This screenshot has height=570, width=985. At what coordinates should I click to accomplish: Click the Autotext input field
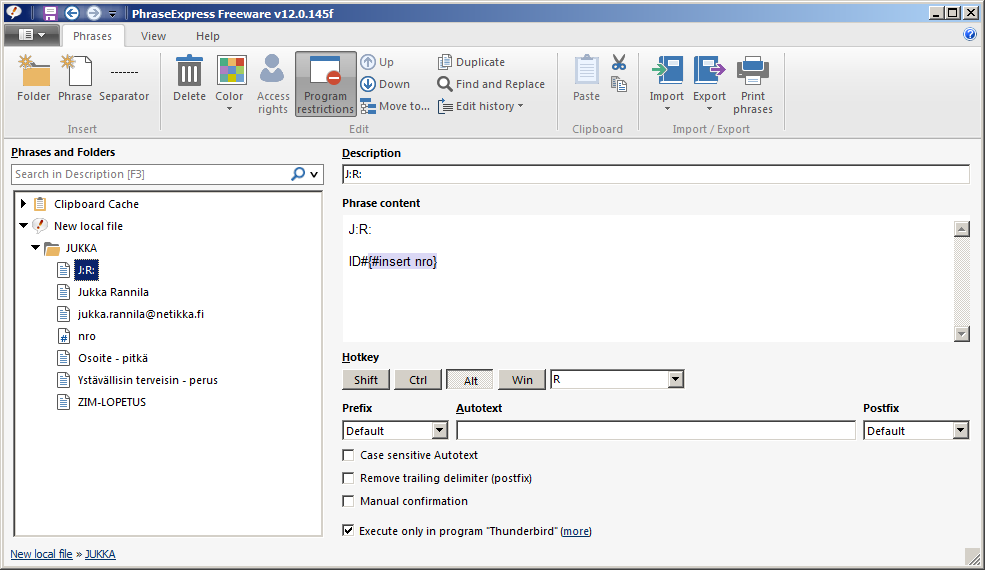(x=656, y=430)
